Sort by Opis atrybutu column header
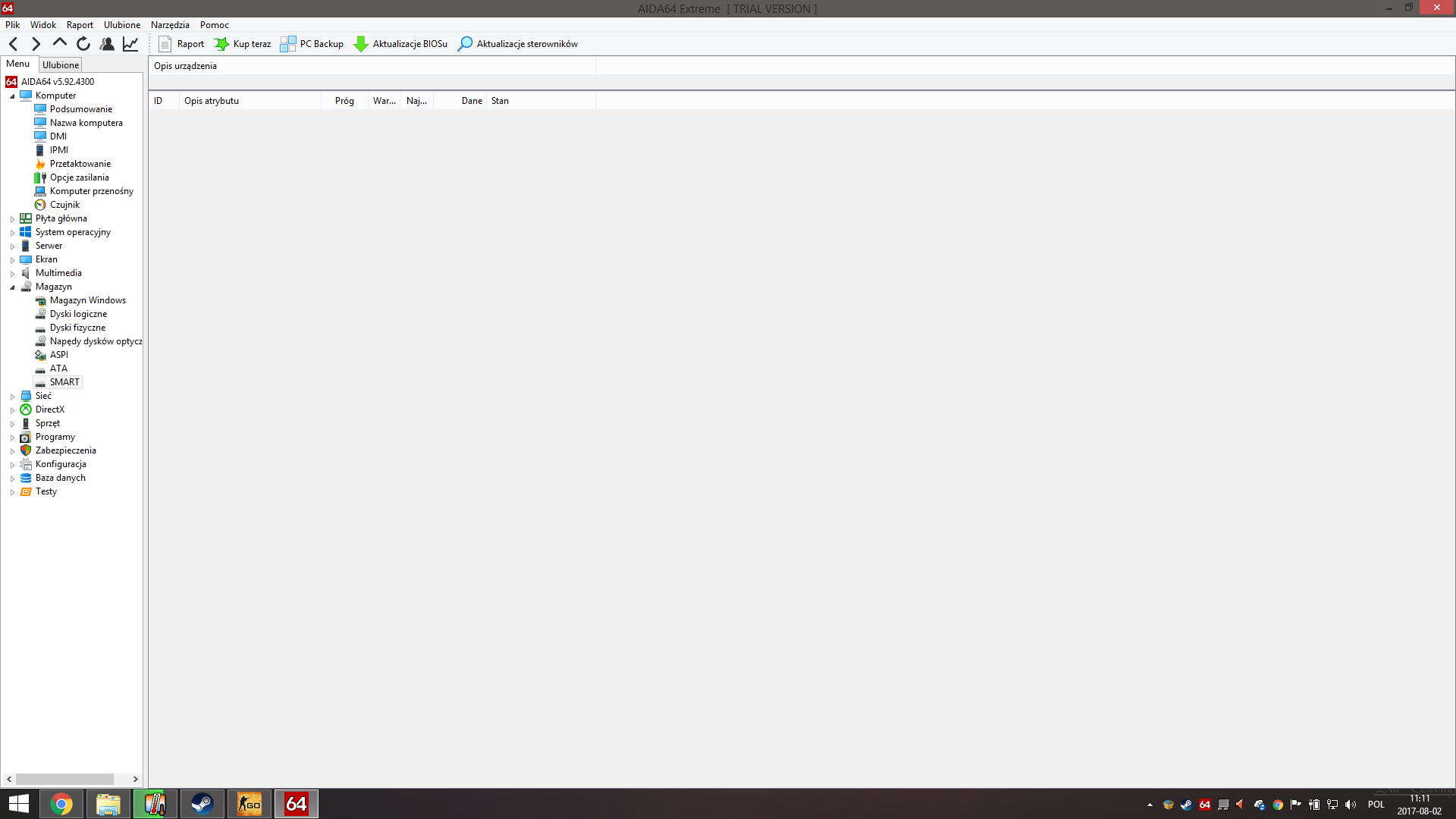 click(250, 101)
